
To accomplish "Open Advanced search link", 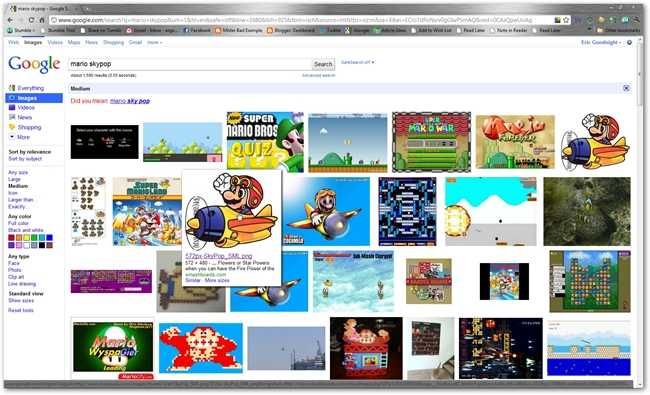I will click(x=318, y=75).
